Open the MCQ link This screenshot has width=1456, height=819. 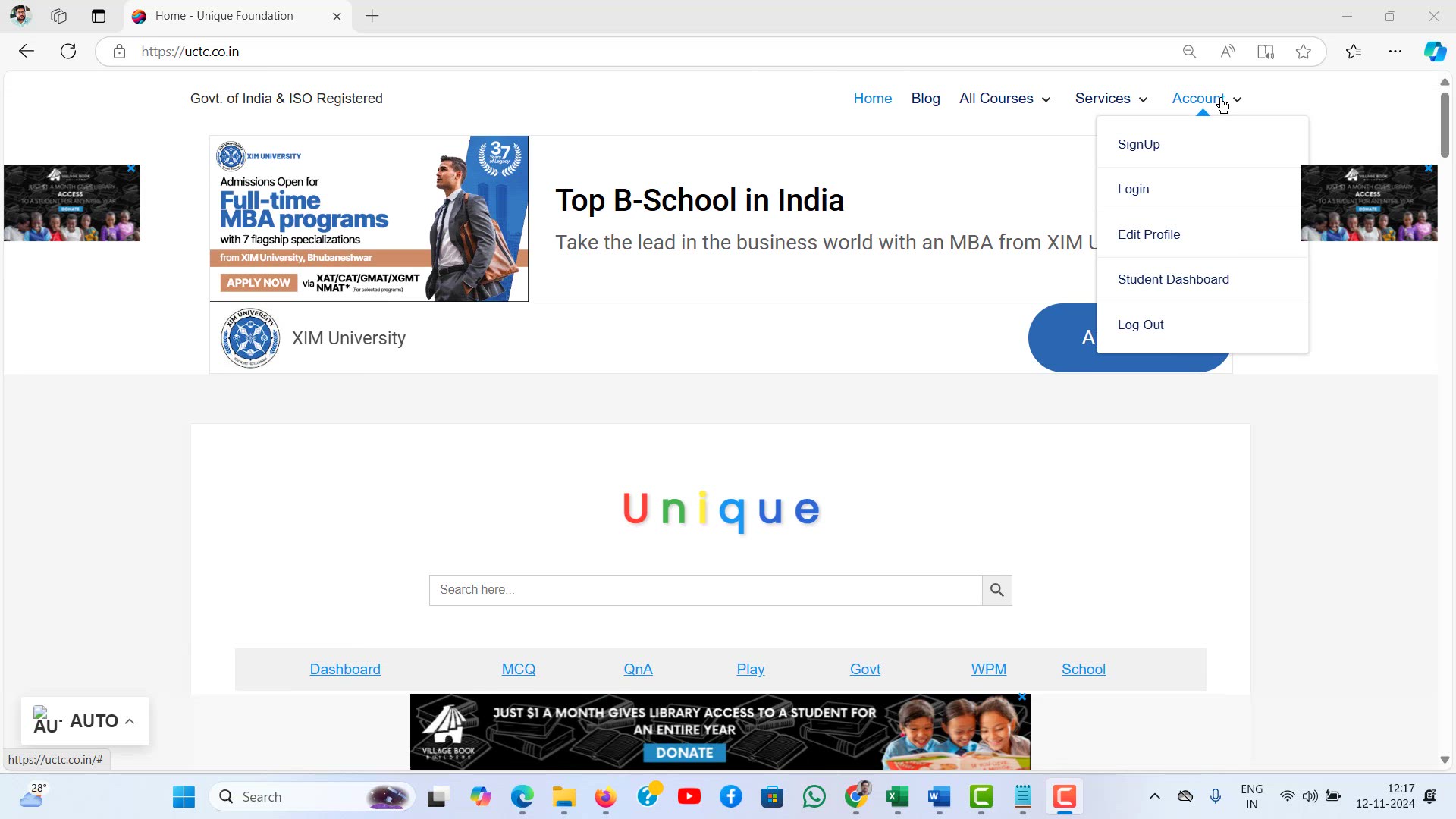tap(519, 670)
